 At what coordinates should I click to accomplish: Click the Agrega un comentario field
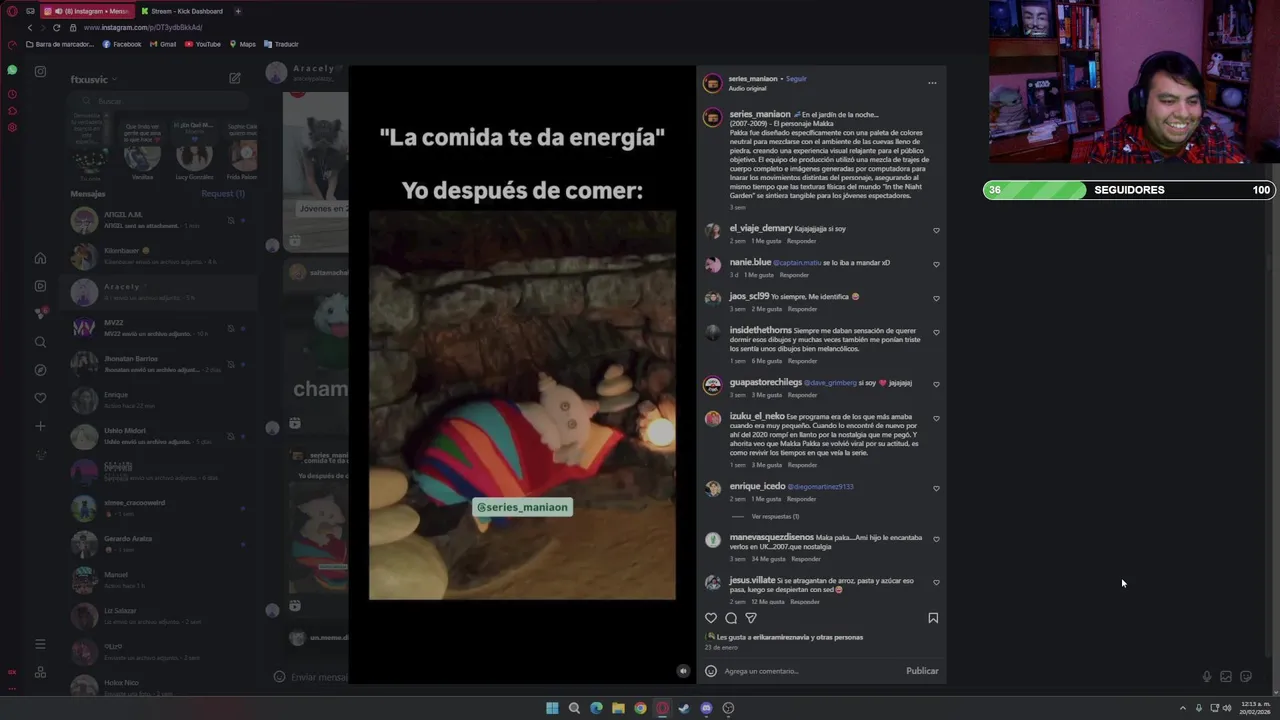point(812,671)
